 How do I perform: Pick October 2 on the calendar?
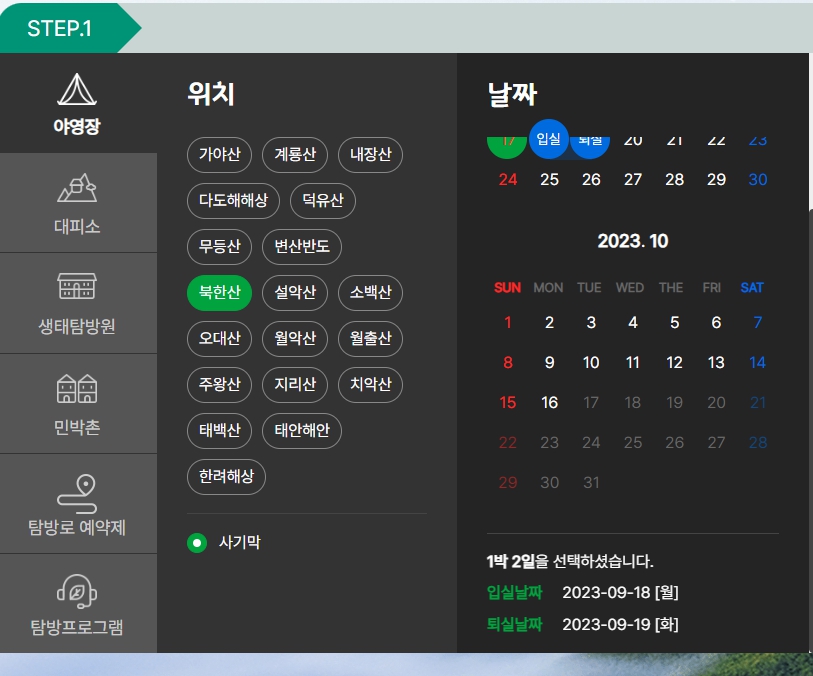coord(550,322)
